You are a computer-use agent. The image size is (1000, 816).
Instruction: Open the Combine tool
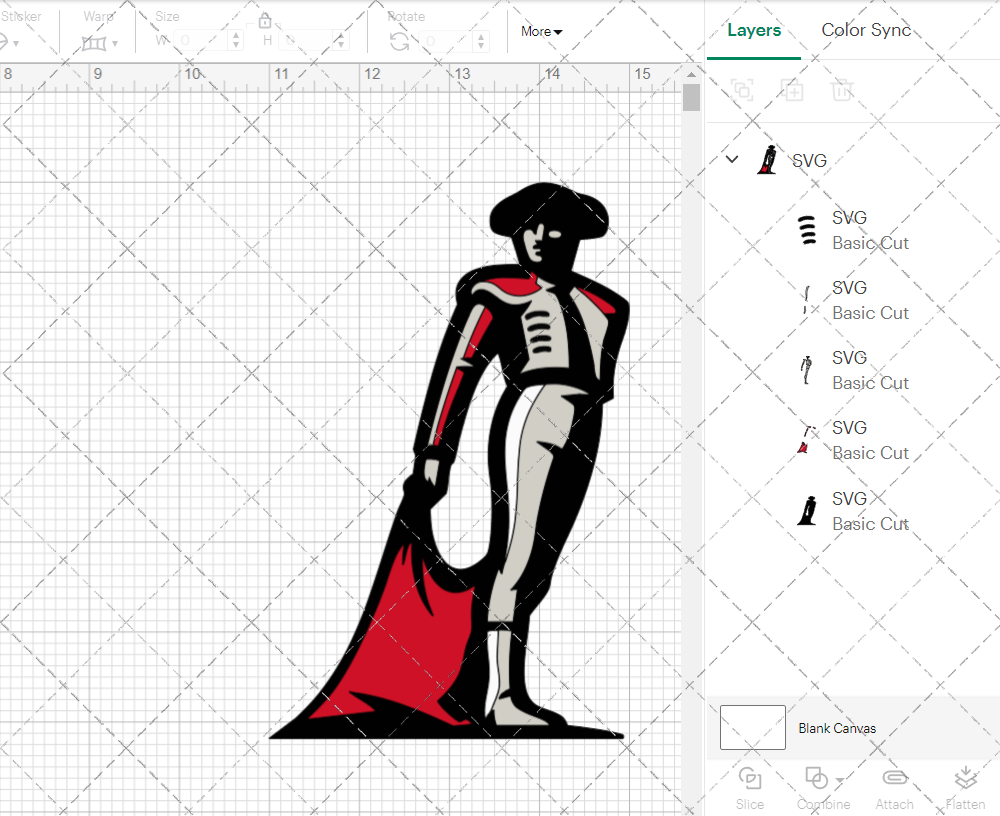[x=820, y=787]
